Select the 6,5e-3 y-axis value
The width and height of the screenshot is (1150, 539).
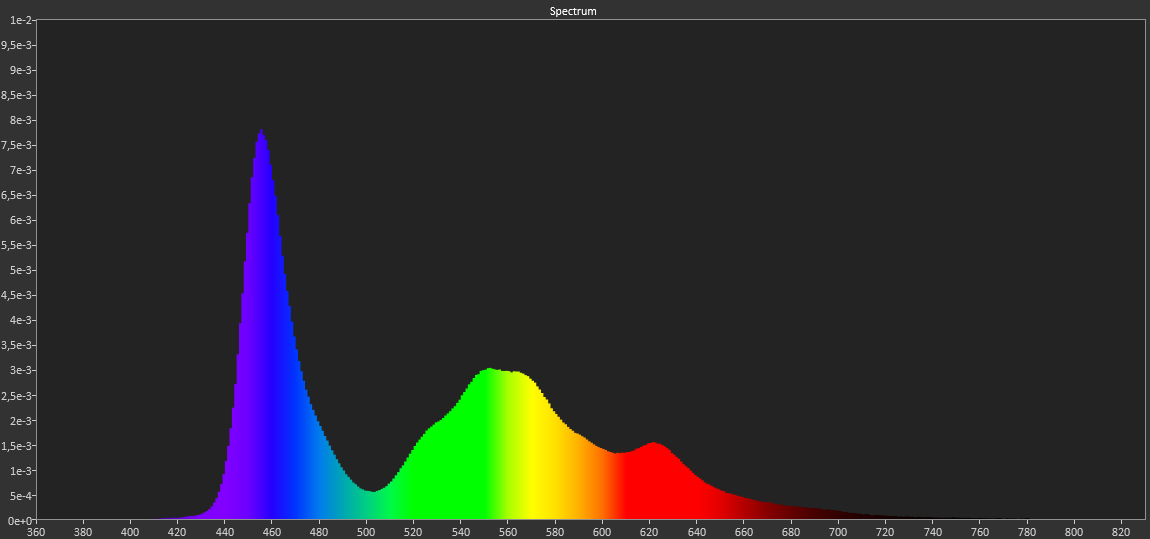pos(15,195)
